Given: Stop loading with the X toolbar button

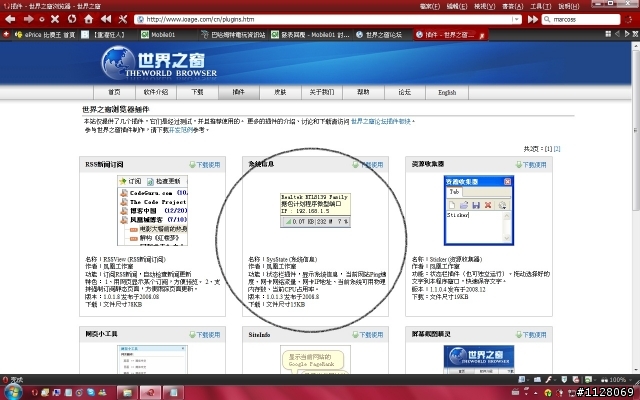Looking at the screenshot, I should [x=55, y=19].
